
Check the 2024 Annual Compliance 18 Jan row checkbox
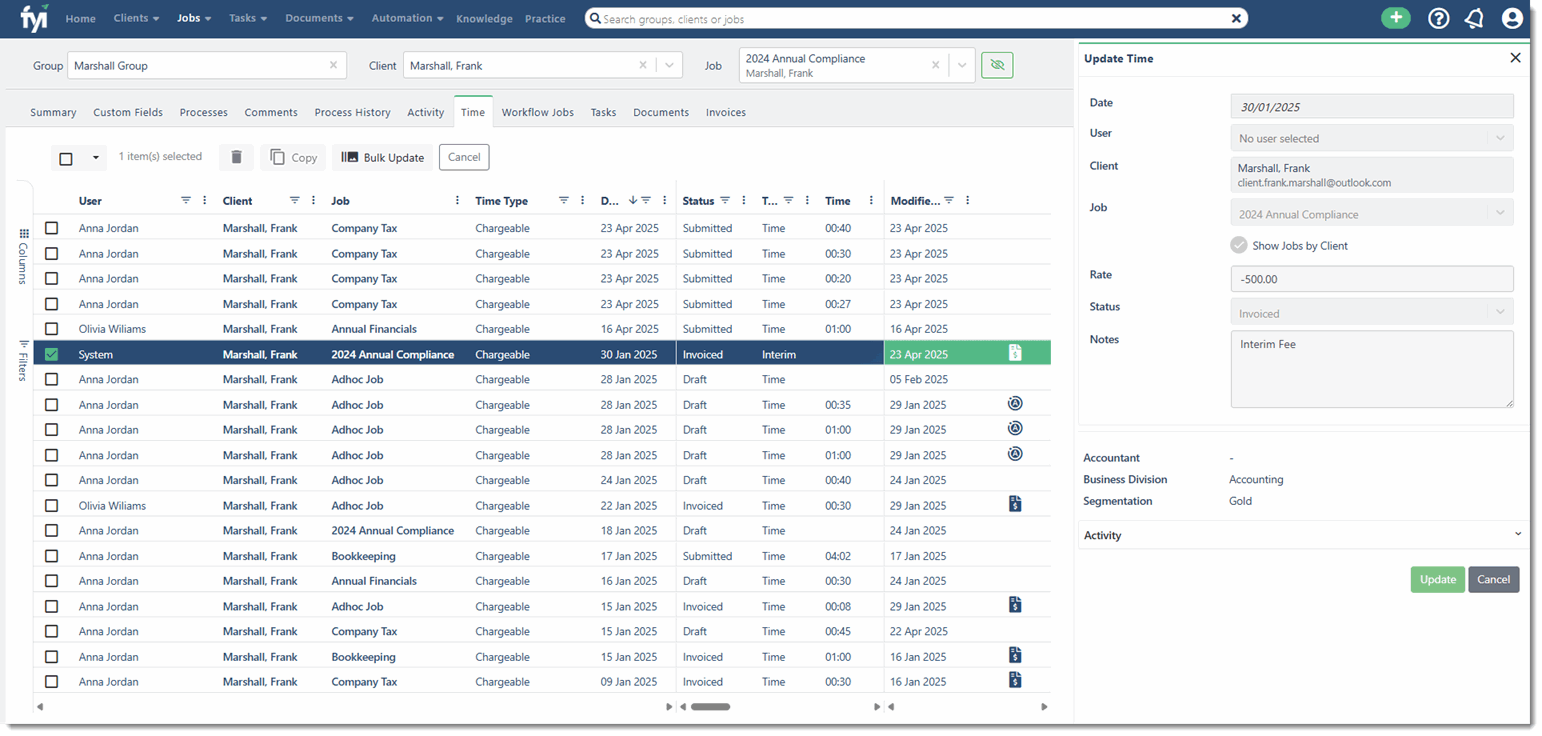tap(52, 531)
